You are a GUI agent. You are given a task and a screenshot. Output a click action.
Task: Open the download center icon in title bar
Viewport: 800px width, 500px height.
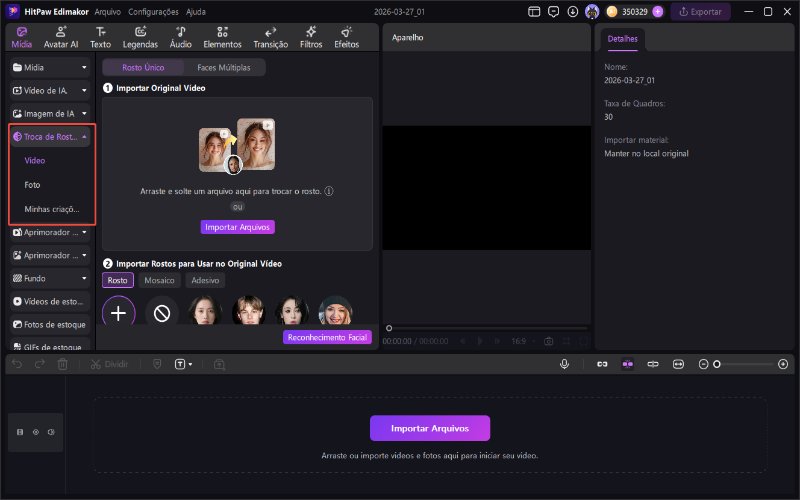click(x=572, y=12)
